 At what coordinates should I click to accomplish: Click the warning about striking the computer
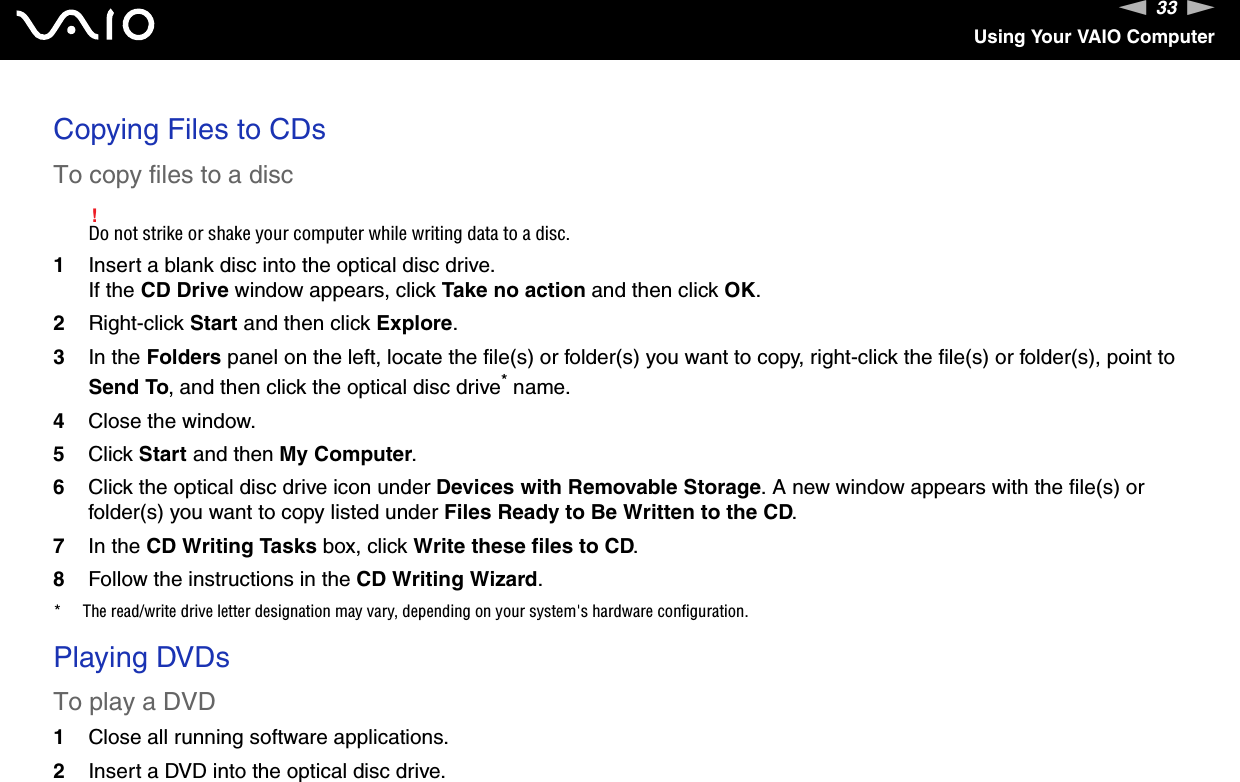(329, 235)
